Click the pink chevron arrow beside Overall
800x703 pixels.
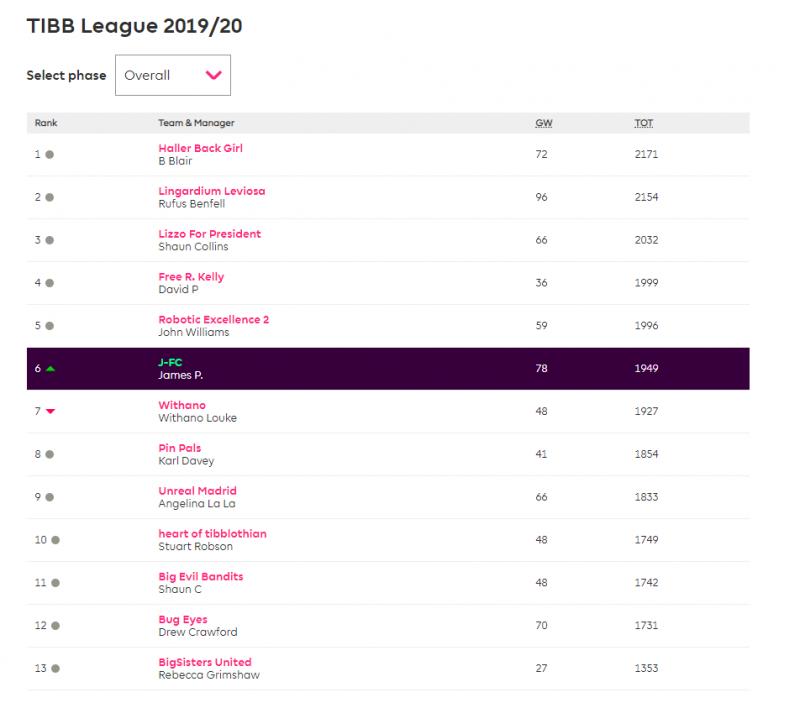pyautogui.click(x=213, y=75)
